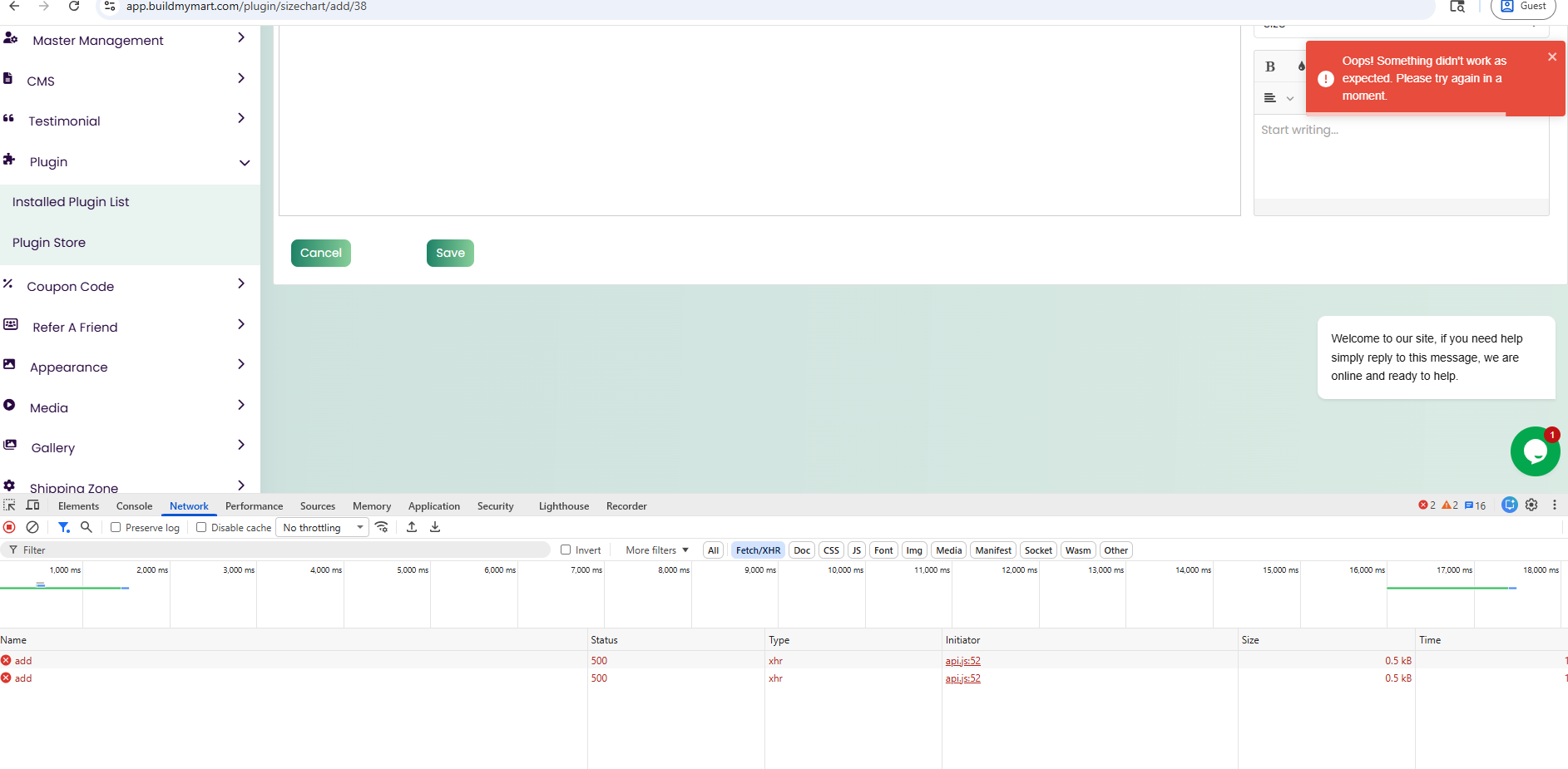
Task: Toggle the Img filter chip
Action: coord(914,550)
